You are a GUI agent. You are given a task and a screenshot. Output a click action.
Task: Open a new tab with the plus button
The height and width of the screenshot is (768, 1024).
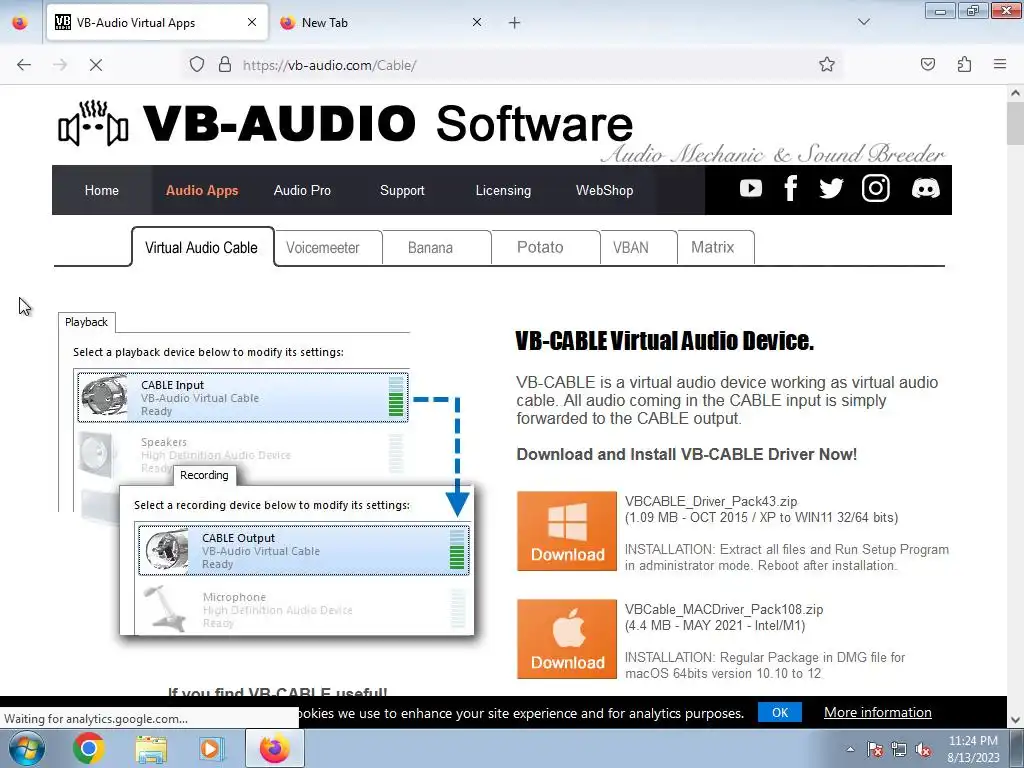tap(515, 23)
